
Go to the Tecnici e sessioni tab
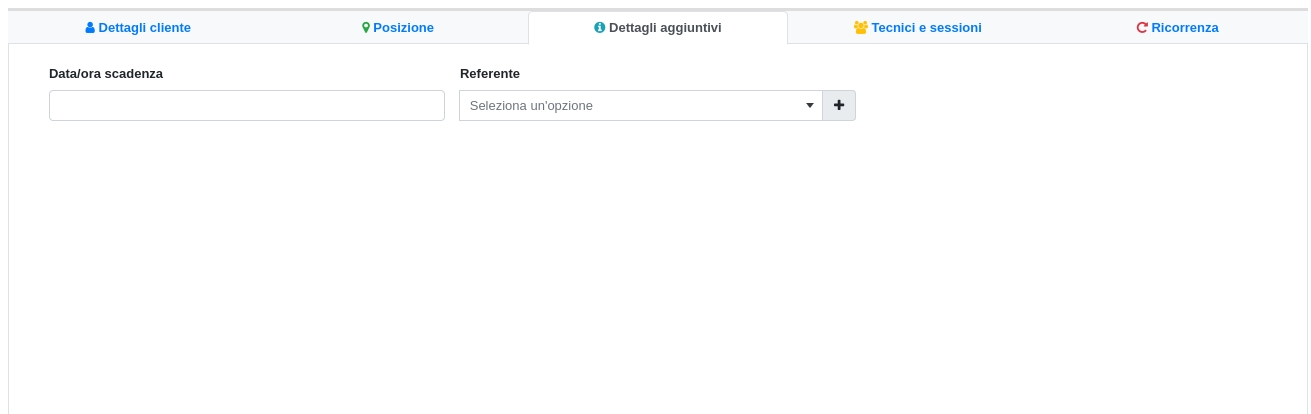(x=926, y=28)
